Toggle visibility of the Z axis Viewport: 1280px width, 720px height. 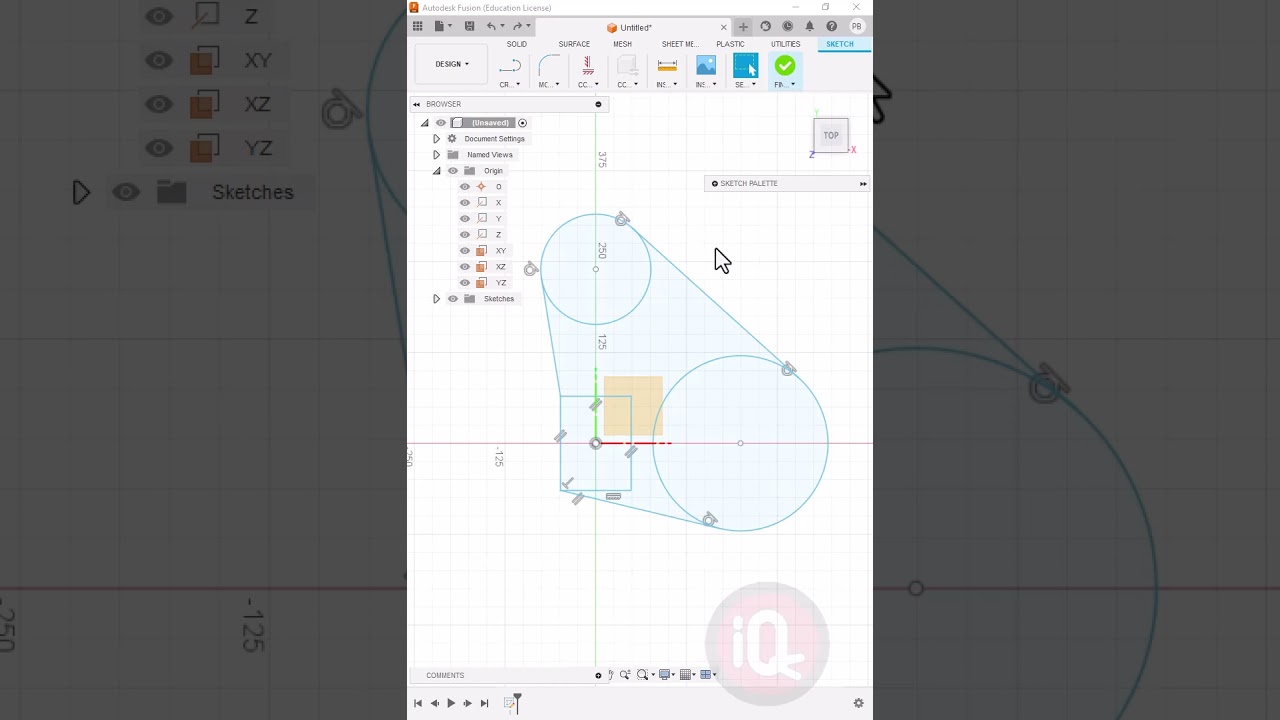[x=465, y=235]
